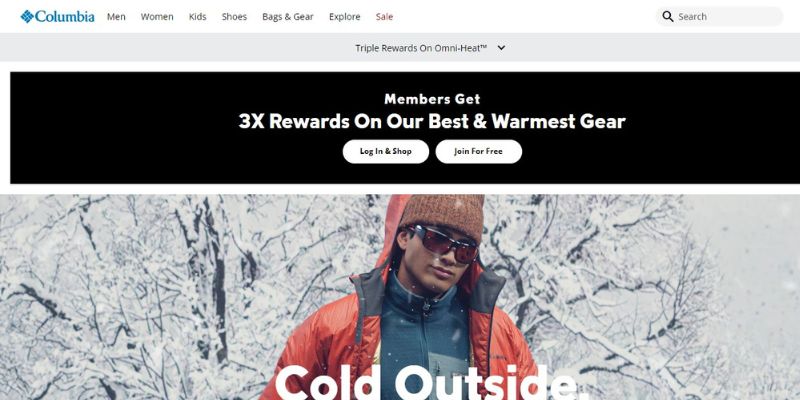Select the Explore menu item

[x=344, y=16]
